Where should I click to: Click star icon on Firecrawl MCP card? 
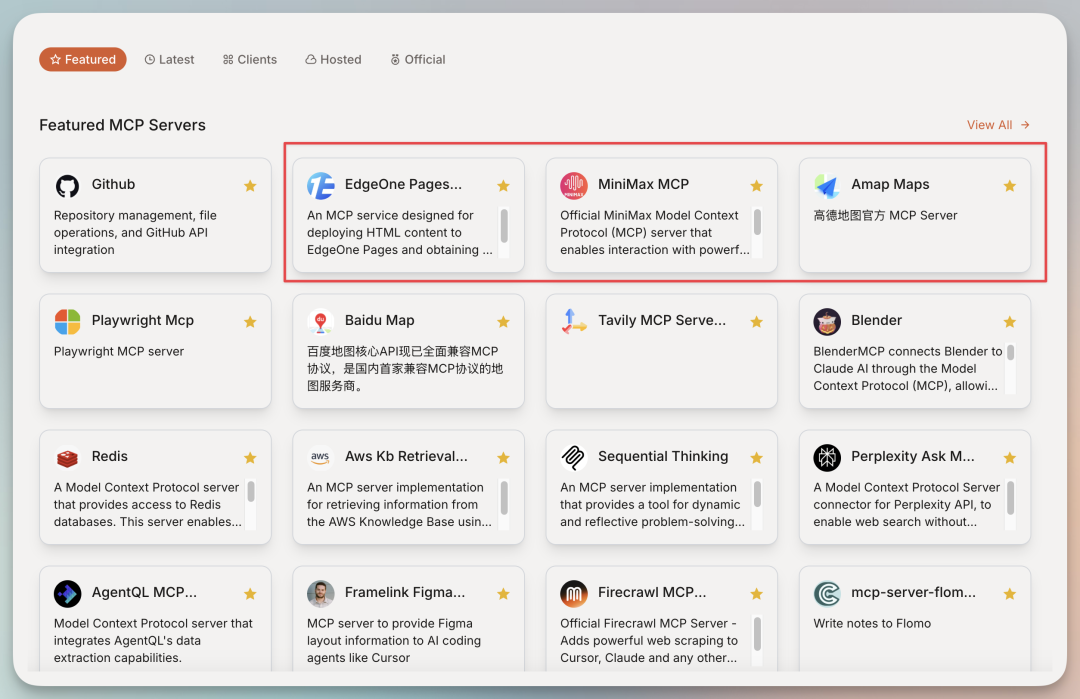point(756,594)
